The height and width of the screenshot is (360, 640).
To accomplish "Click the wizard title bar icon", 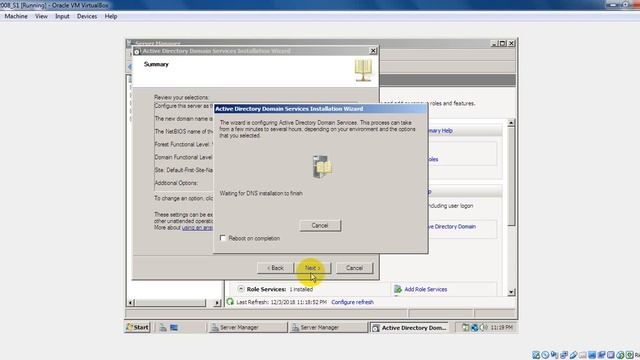I will tap(137, 51).
